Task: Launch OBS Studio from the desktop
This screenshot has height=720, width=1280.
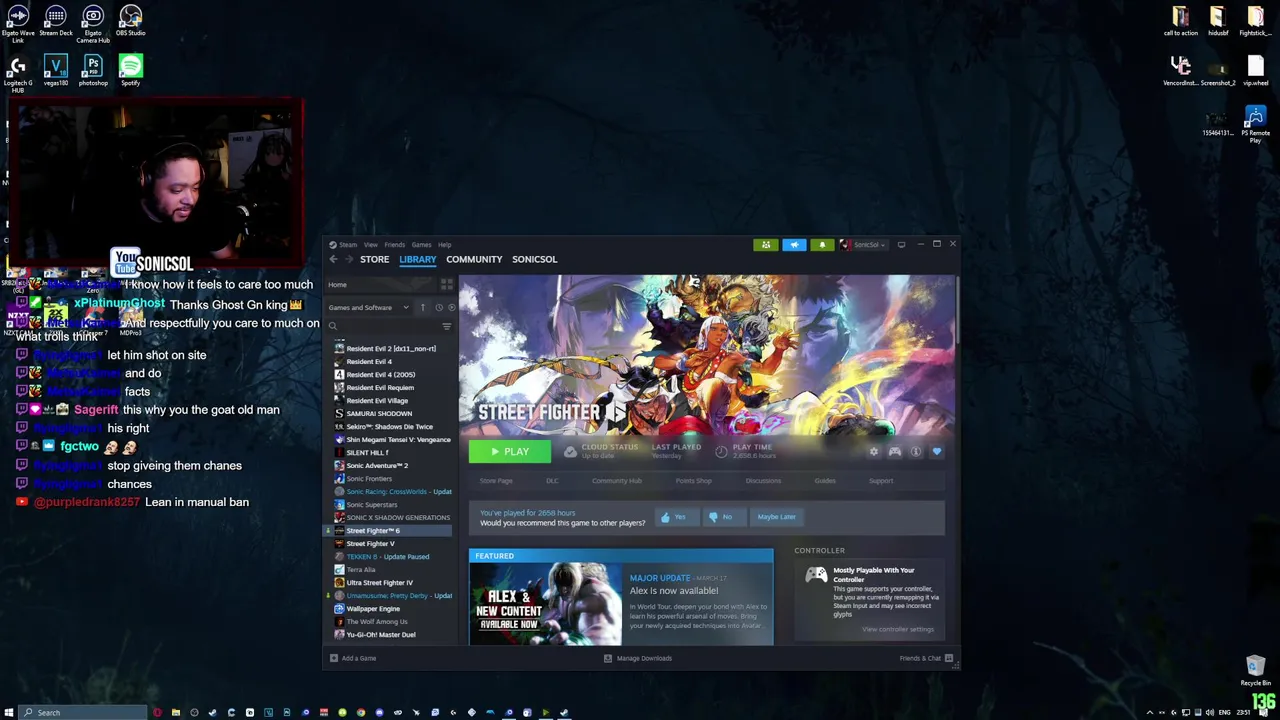Action: coord(130,20)
